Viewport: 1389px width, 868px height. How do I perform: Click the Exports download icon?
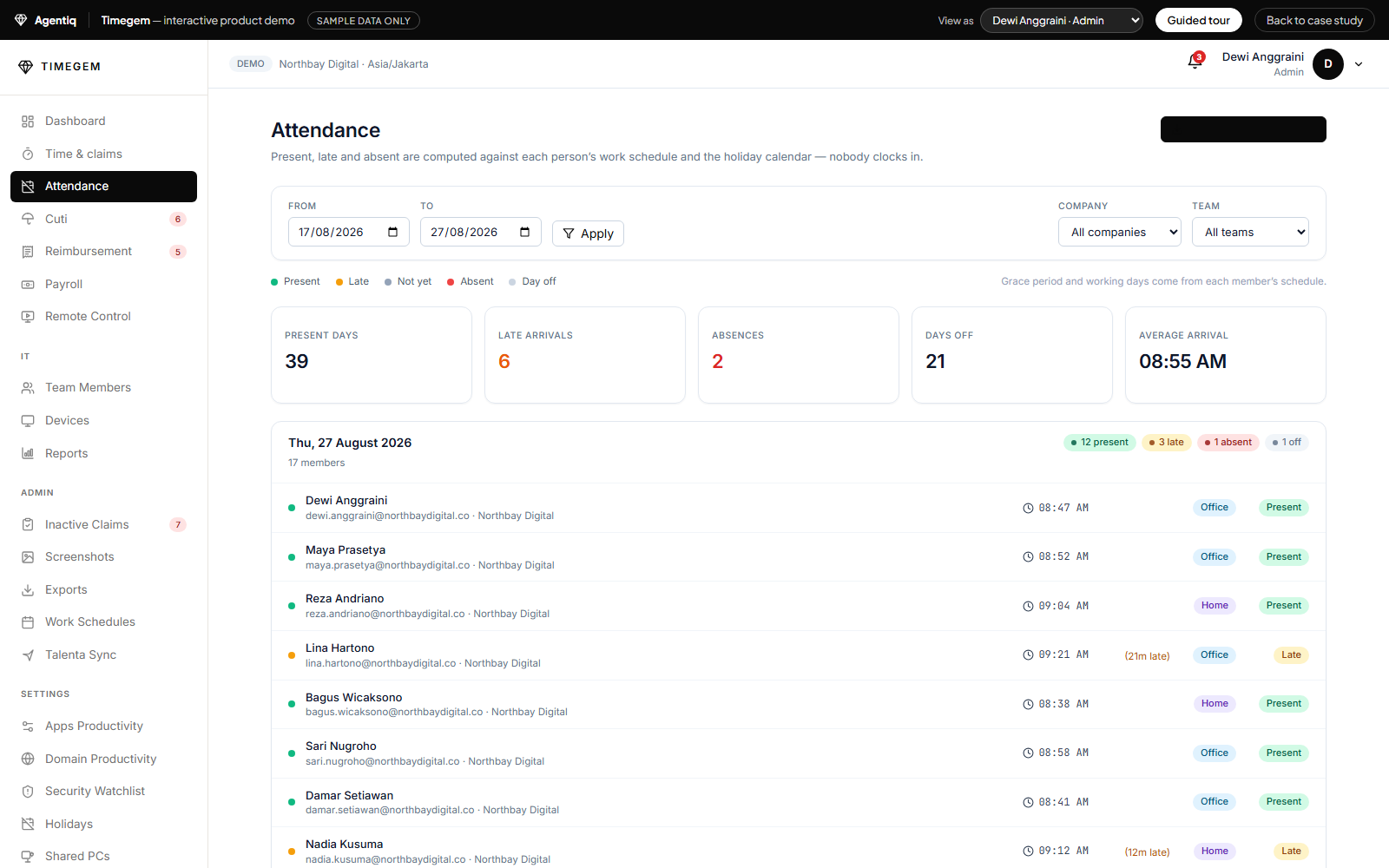pyautogui.click(x=28, y=589)
